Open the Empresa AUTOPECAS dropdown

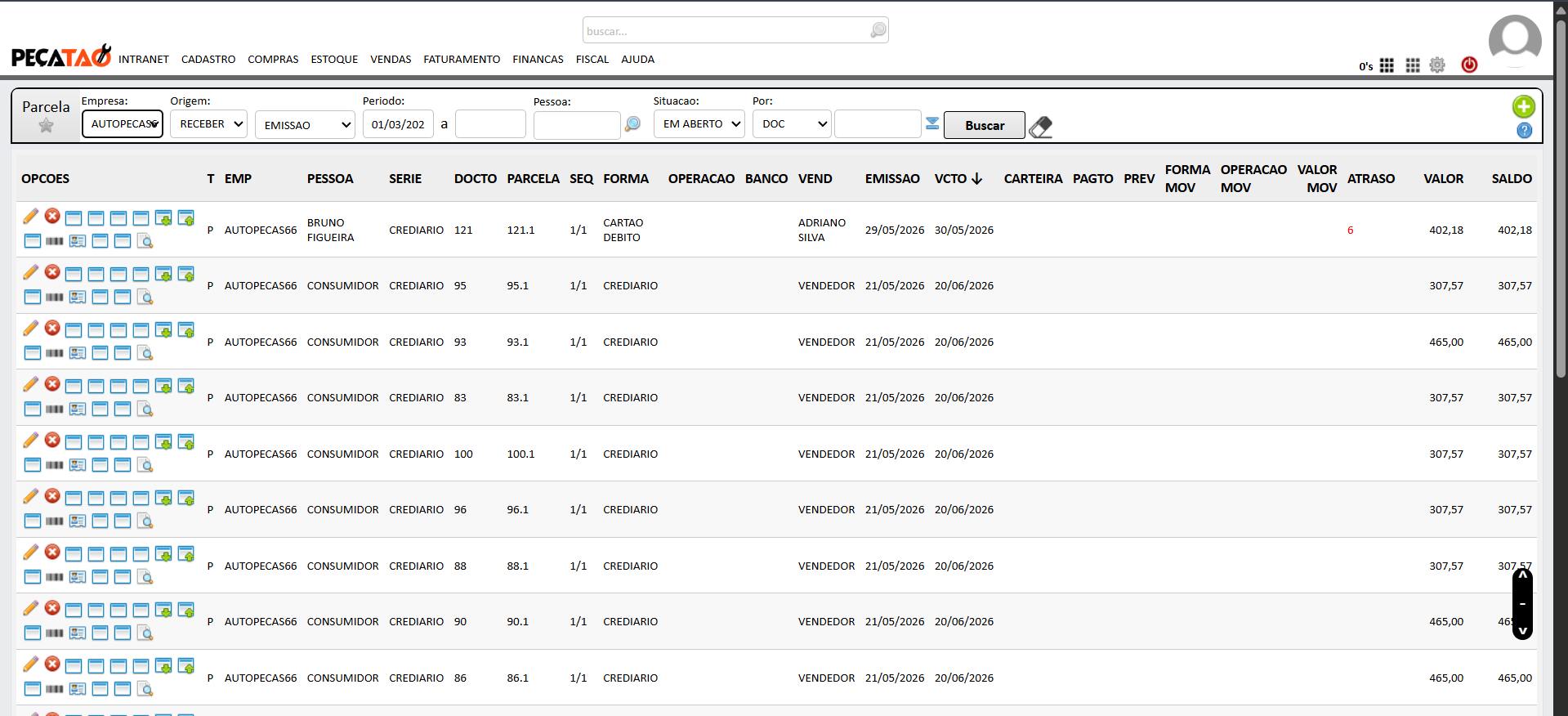[x=123, y=124]
